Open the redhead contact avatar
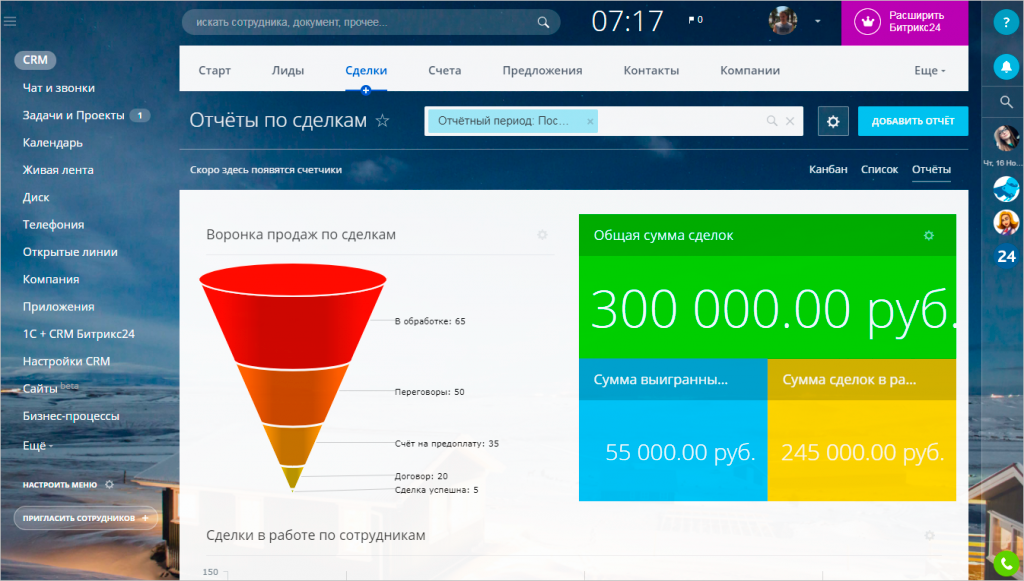Viewport: 1024px width, 581px height. click(x=1006, y=223)
